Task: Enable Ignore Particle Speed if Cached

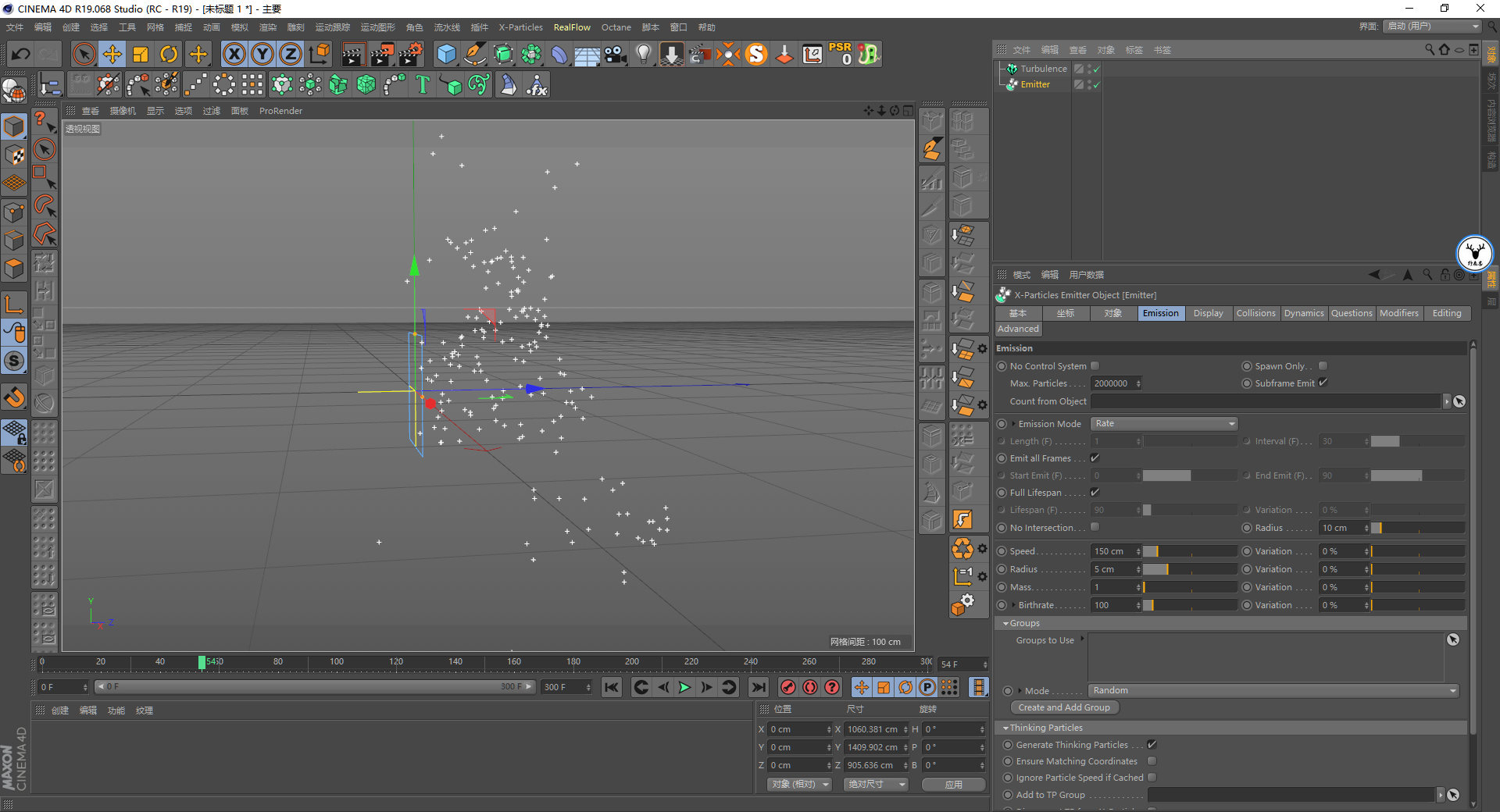Action: (x=1152, y=778)
